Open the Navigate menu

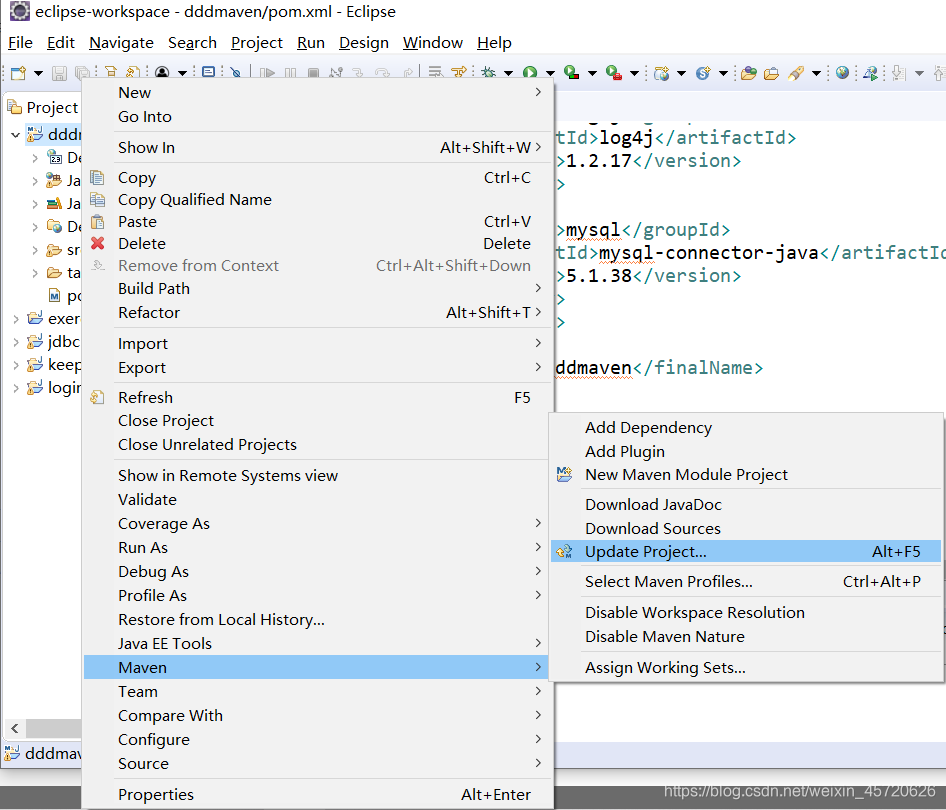(x=121, y=43)
